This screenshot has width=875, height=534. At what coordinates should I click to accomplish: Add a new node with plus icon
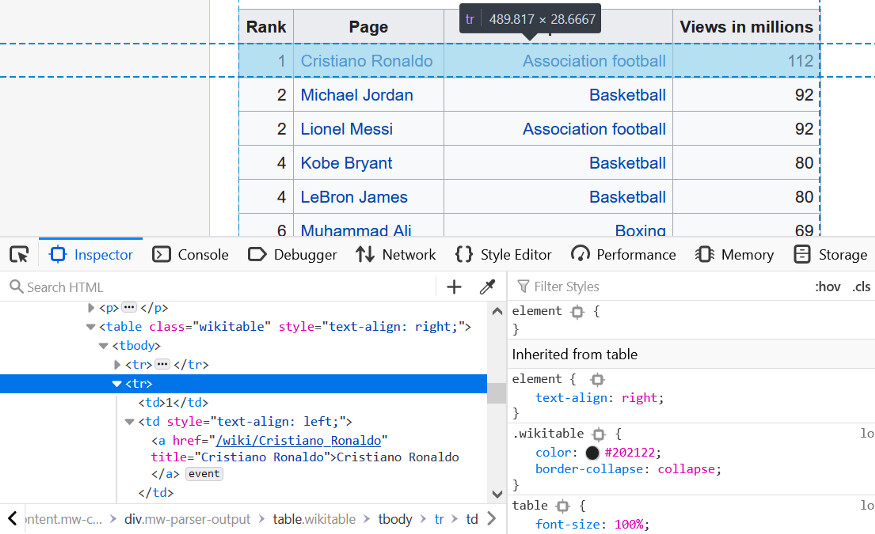click(454, 287)
